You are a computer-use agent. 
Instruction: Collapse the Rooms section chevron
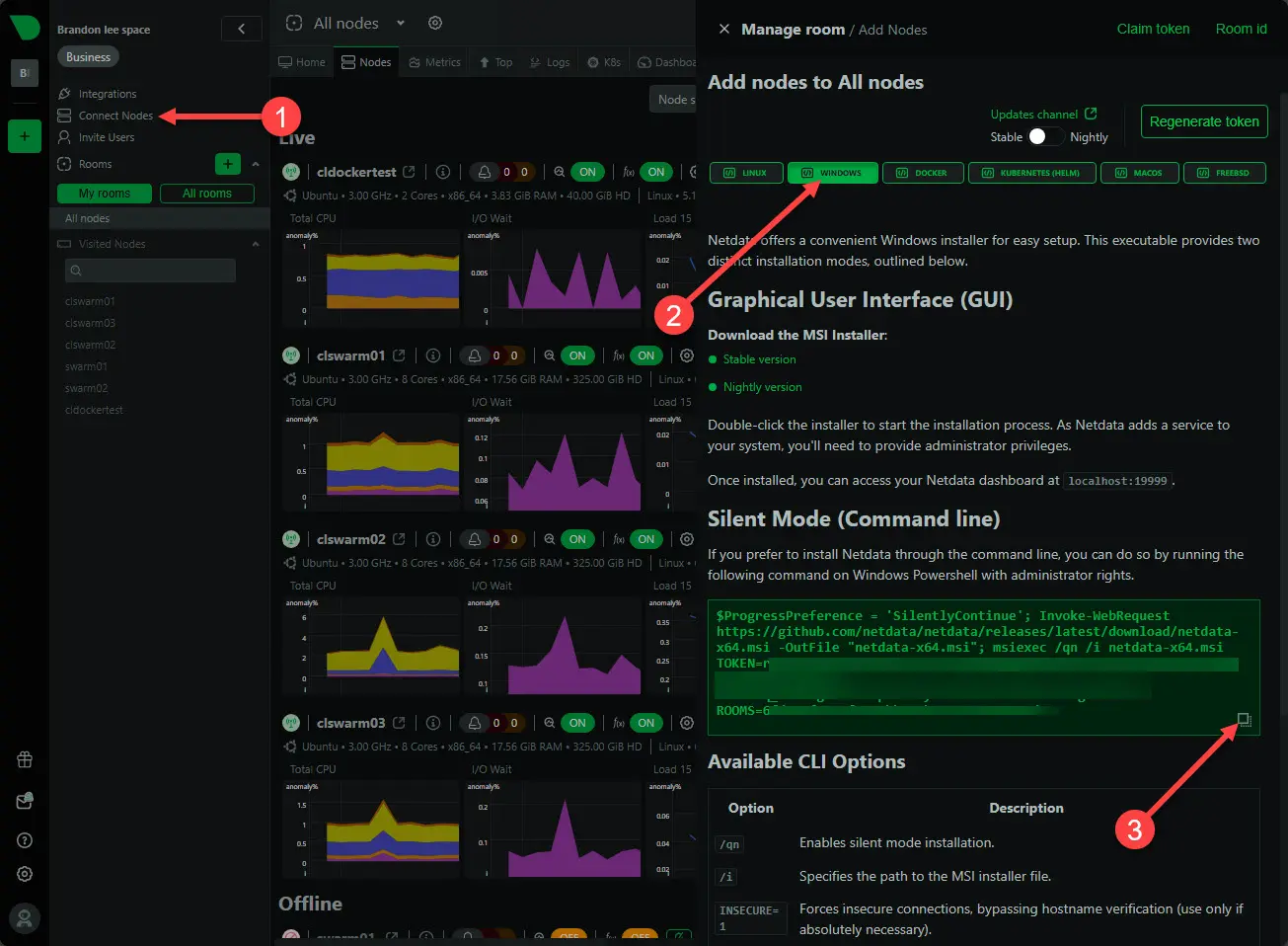[x=256, y=164]
